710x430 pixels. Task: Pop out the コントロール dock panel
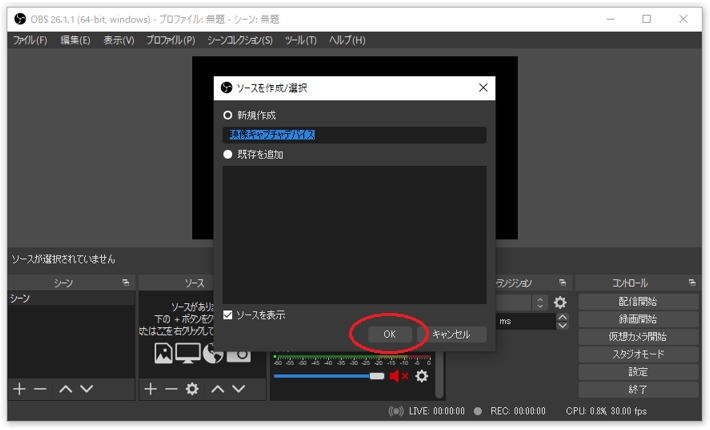tap(692, 283)
